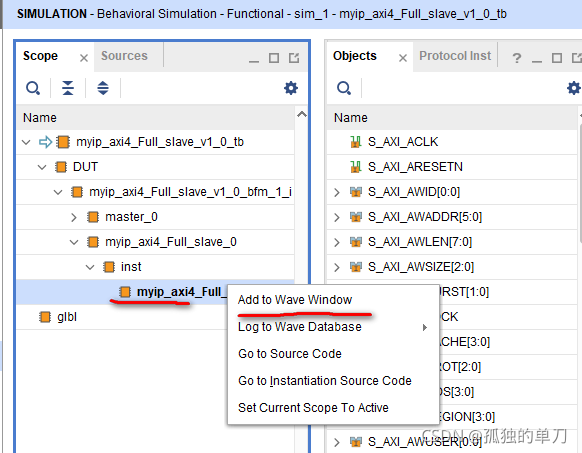Close the Scope tab
This screenshot has width=582, height=453.
coord(84,58)
